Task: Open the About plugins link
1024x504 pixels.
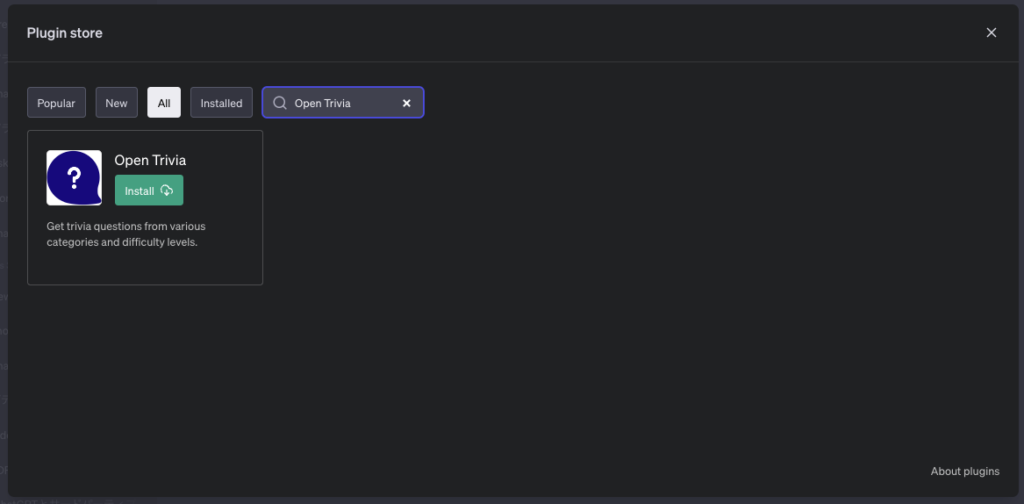Action: tap(965, 471)
